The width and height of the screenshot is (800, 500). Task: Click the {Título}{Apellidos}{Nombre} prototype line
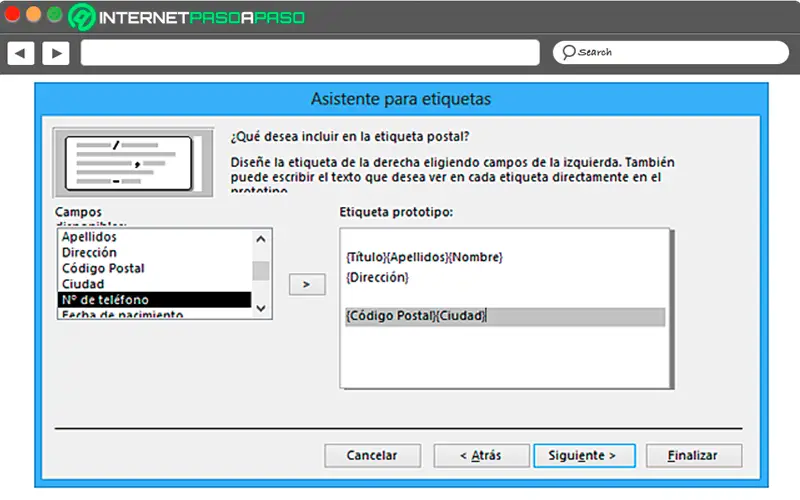424,257
